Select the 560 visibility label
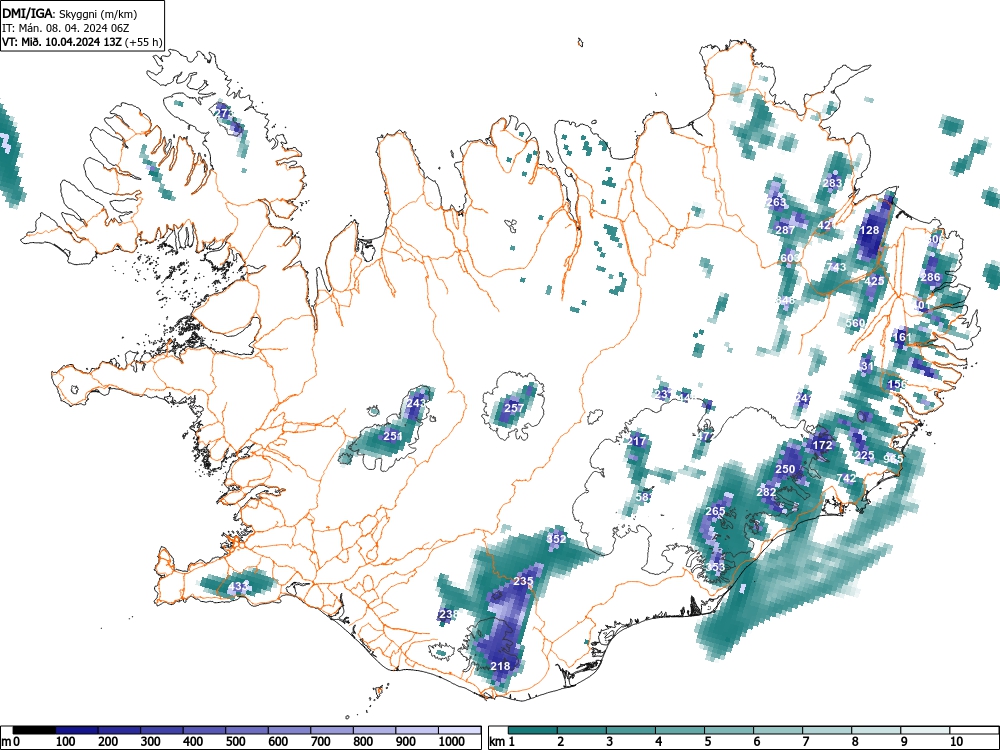 [x=855, y=323]
